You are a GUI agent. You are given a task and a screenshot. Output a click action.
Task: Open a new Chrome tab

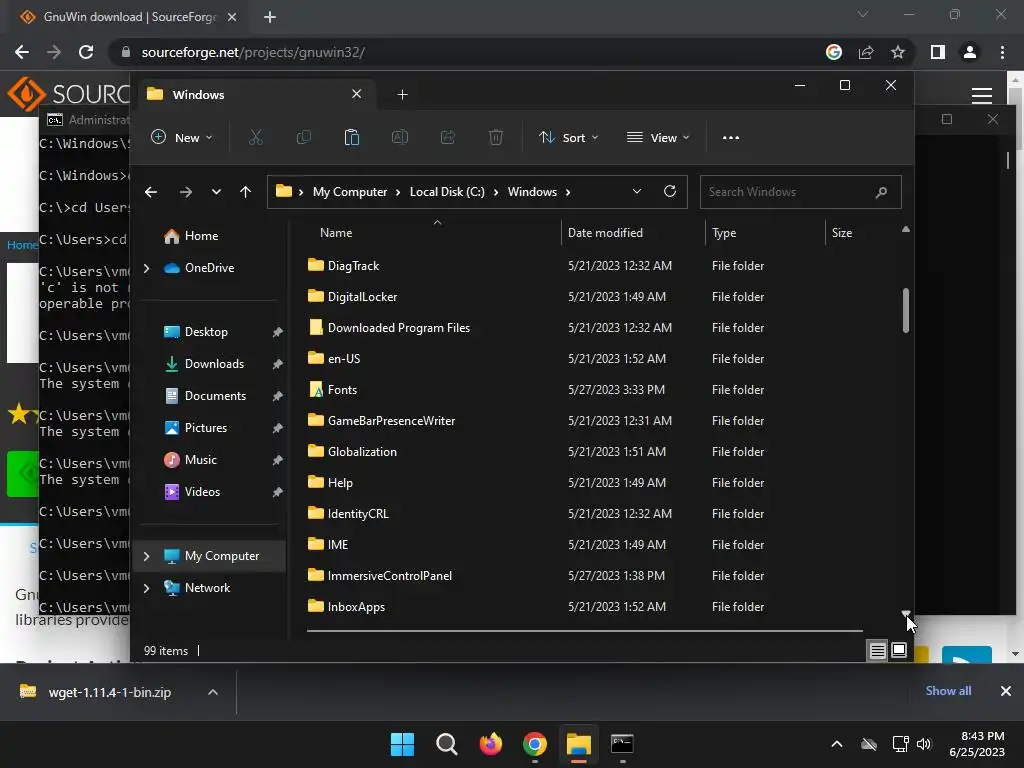click(270, 17)
